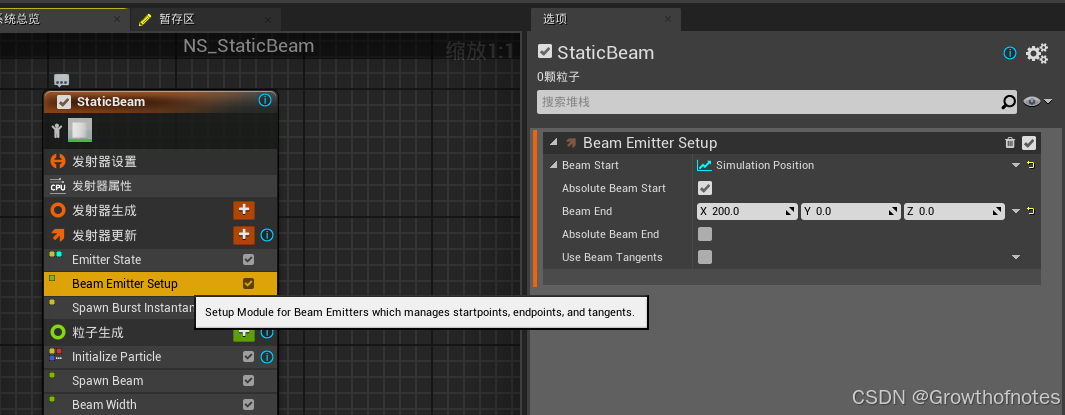Toggle the Beam Width module checkbox
1065x415 pixels.
pos(249,404)
